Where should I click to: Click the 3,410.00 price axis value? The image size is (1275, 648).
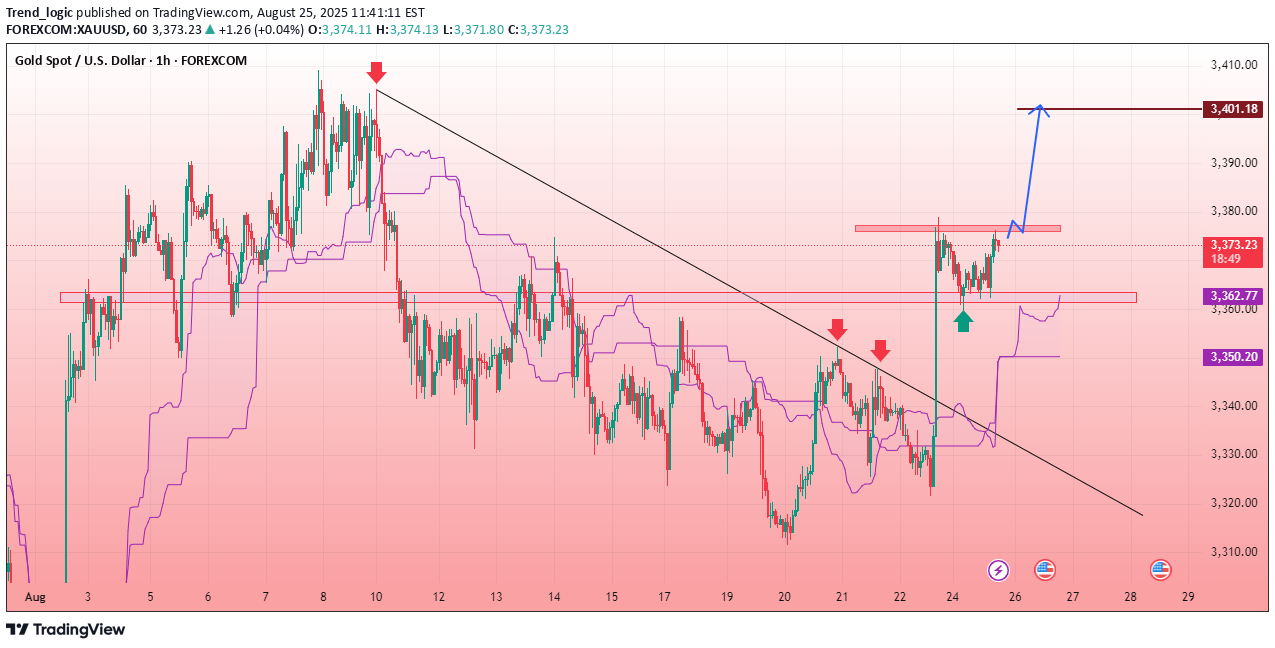click(1233, 65)
